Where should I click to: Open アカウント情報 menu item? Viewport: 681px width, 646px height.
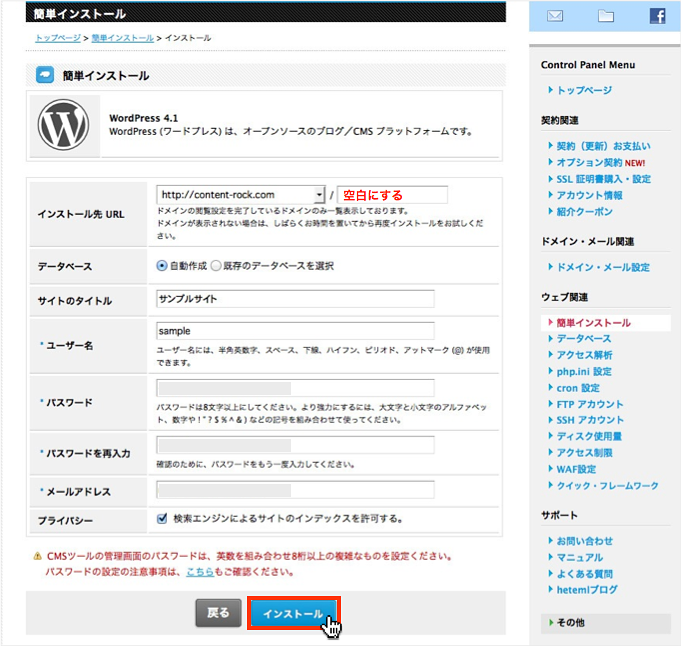click(589, 195)
